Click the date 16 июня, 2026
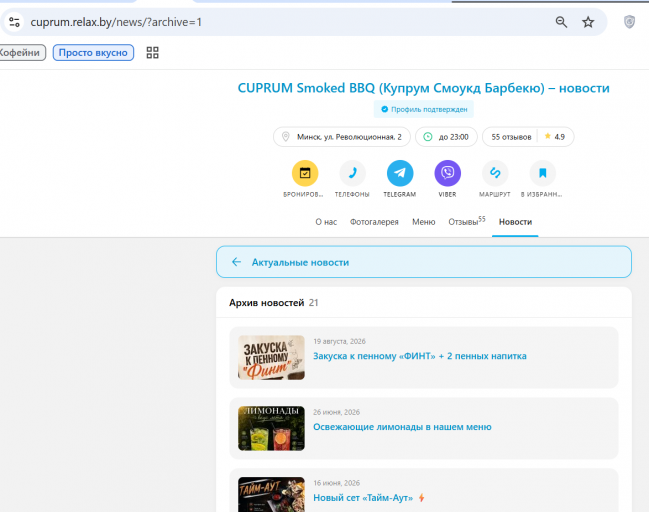 pyautogui.click(x=337, y=483)
